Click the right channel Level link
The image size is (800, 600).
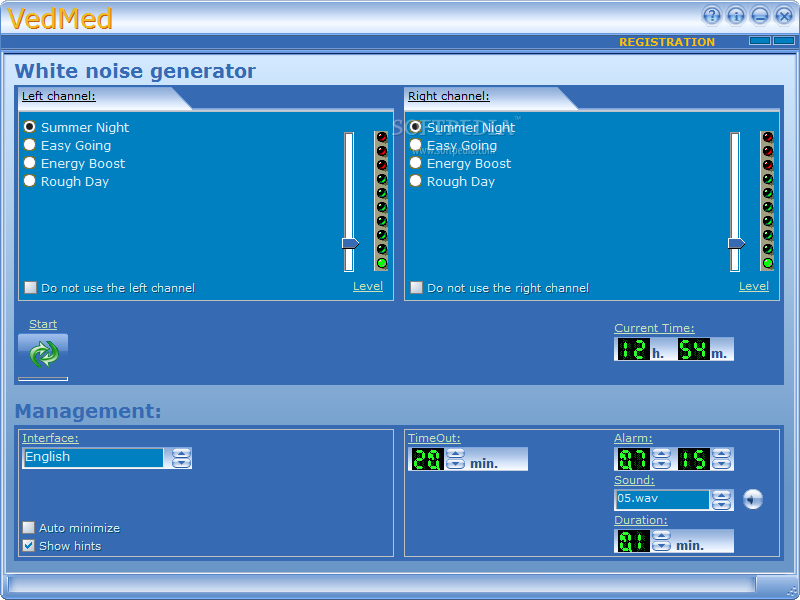point(754,286)
